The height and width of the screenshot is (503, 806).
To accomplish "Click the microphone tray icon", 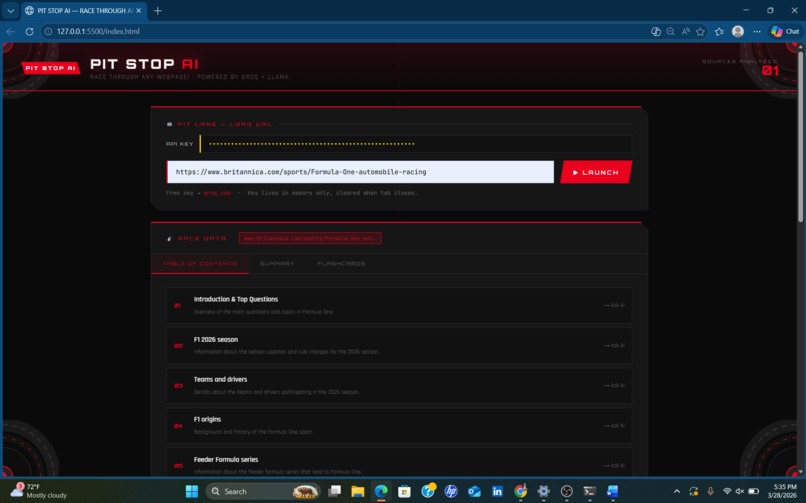I will [x=710, y=491].
